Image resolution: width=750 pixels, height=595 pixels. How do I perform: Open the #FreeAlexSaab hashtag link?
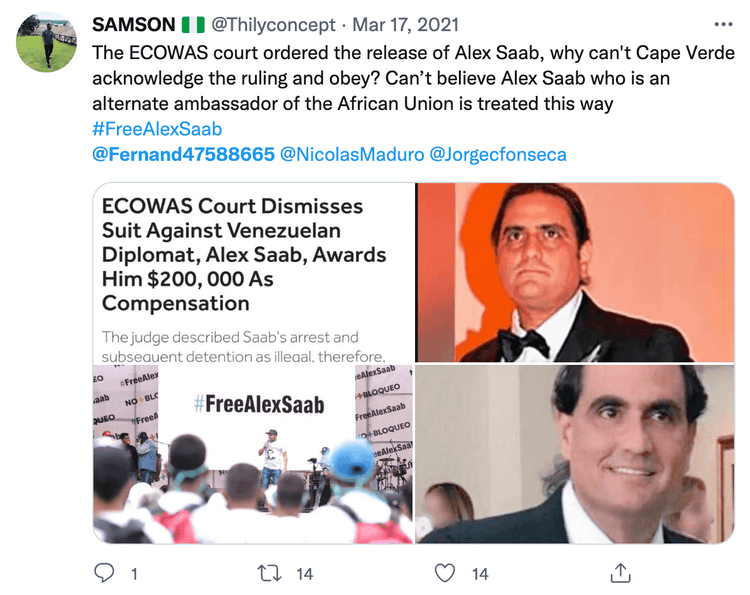[157, 129]
